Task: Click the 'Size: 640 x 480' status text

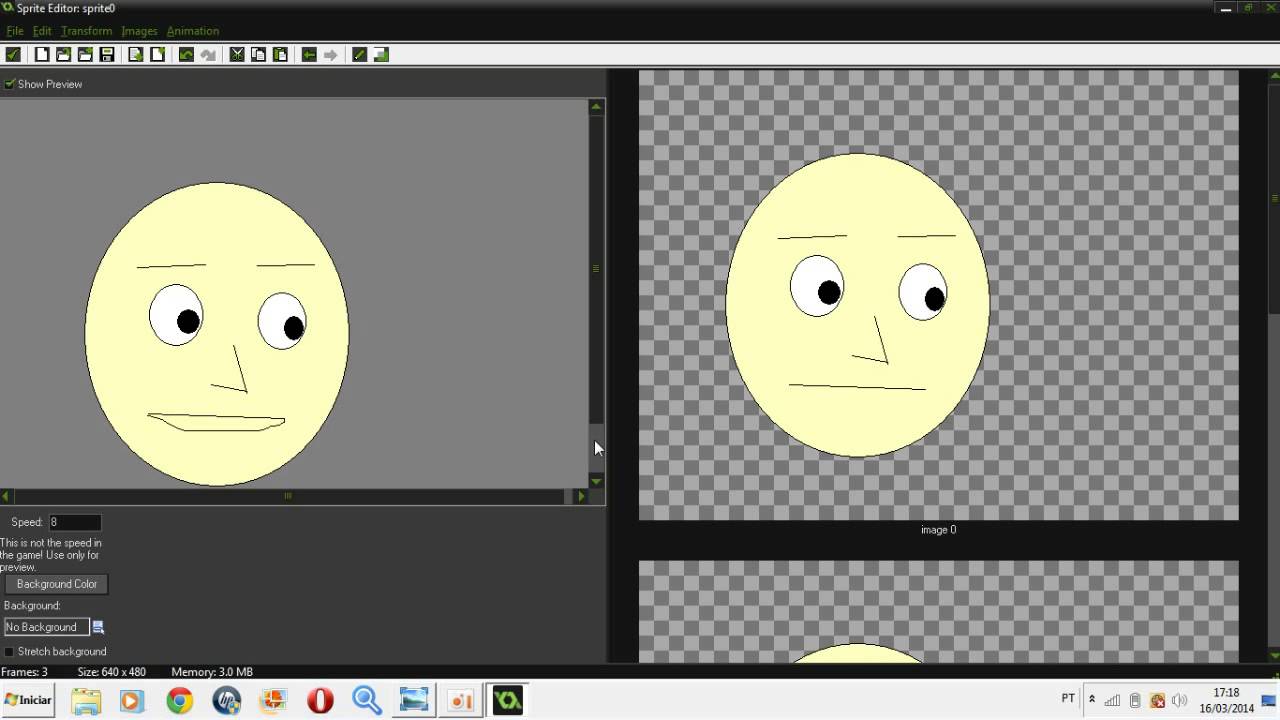Action: coord(112,672)
